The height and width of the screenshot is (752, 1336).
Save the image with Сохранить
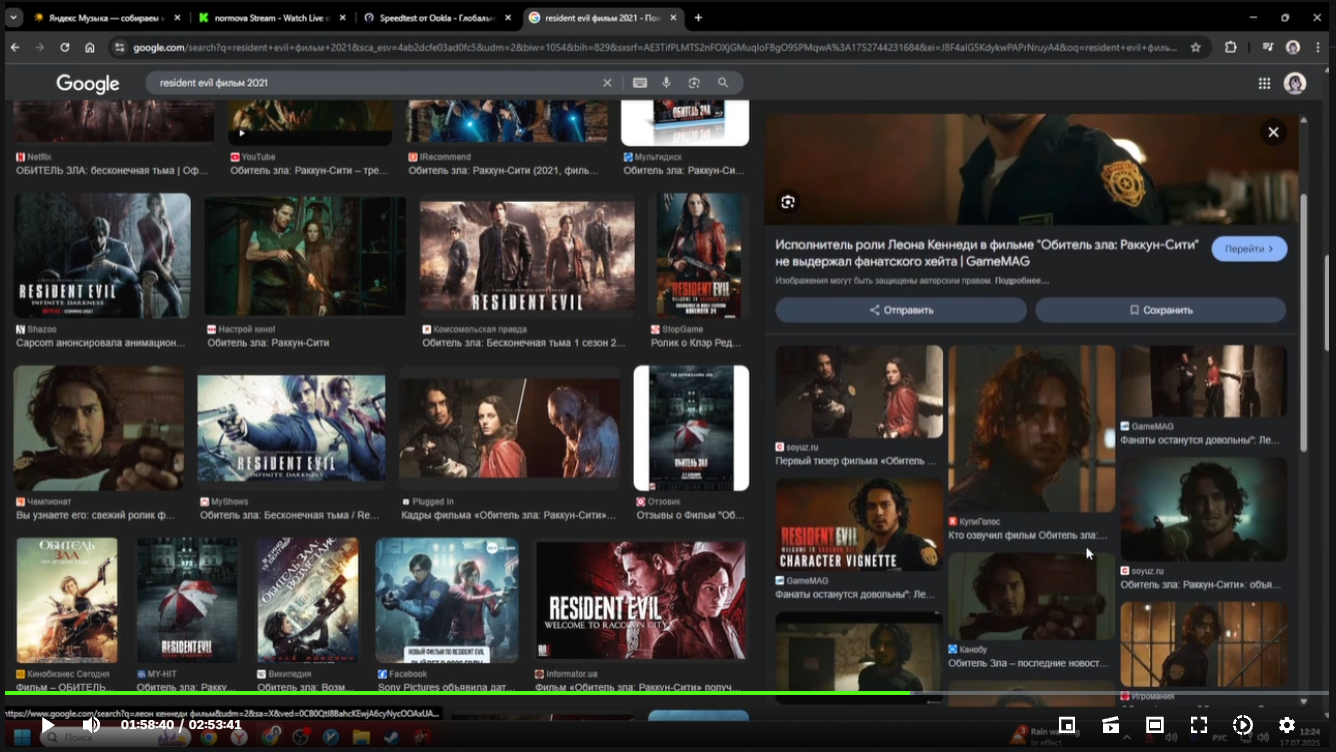(x=1160, y=310)
